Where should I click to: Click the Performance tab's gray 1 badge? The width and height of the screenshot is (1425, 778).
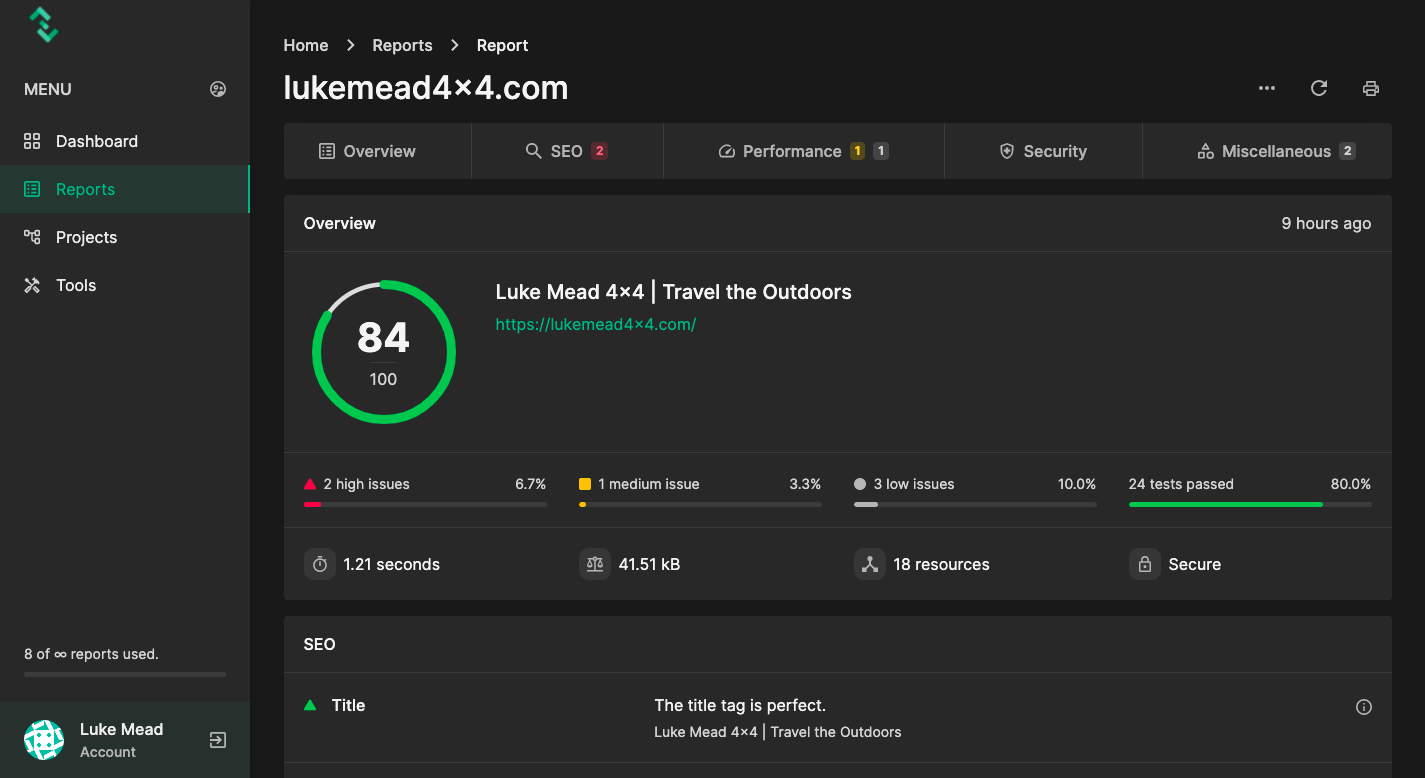click(x=881, y=151)
